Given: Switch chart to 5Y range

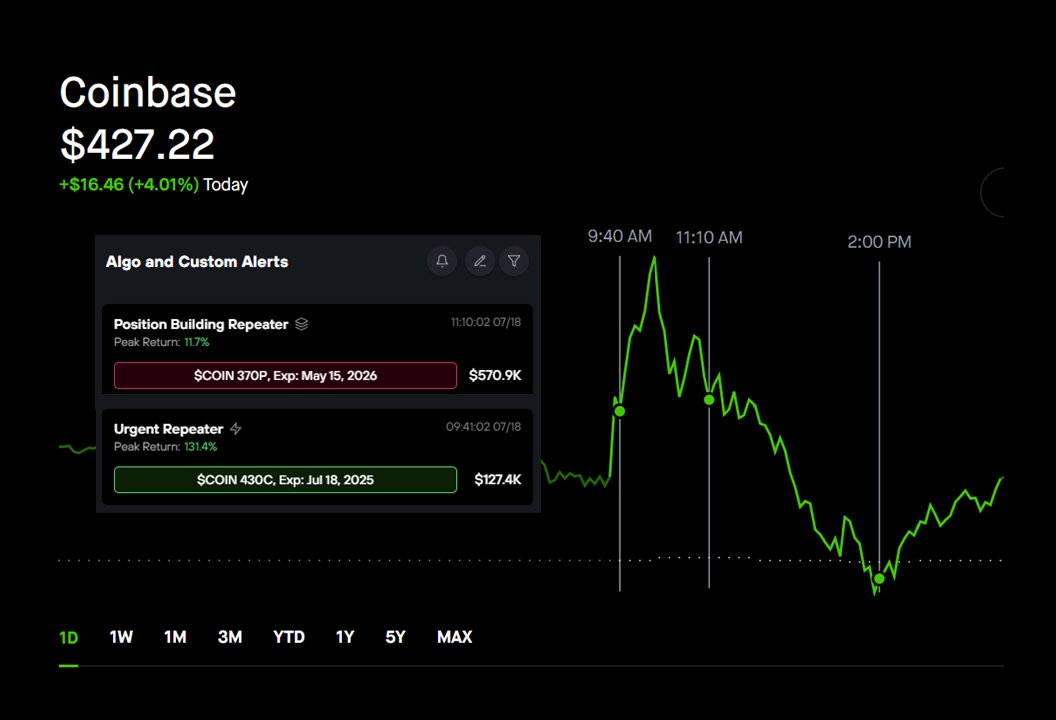Looking at the screenshot, I should 395,637.
